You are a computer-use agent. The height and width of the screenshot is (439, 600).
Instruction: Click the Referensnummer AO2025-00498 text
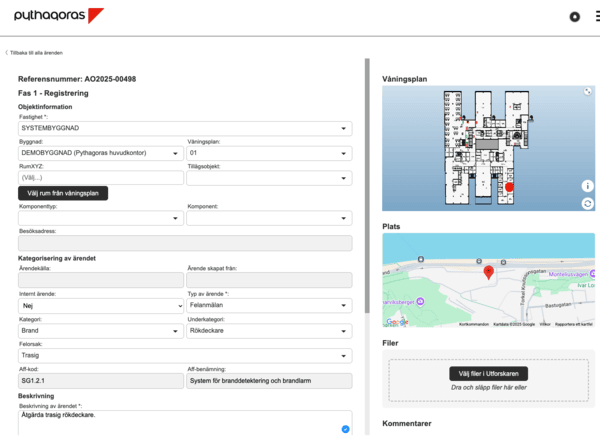pyautogui.click(x=77, y=79)
